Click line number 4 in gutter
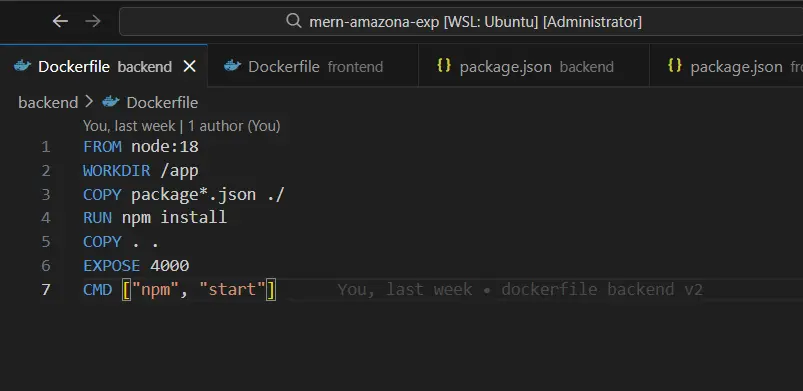Viewport: 803px width, 391px height. (x=46, y=218)
